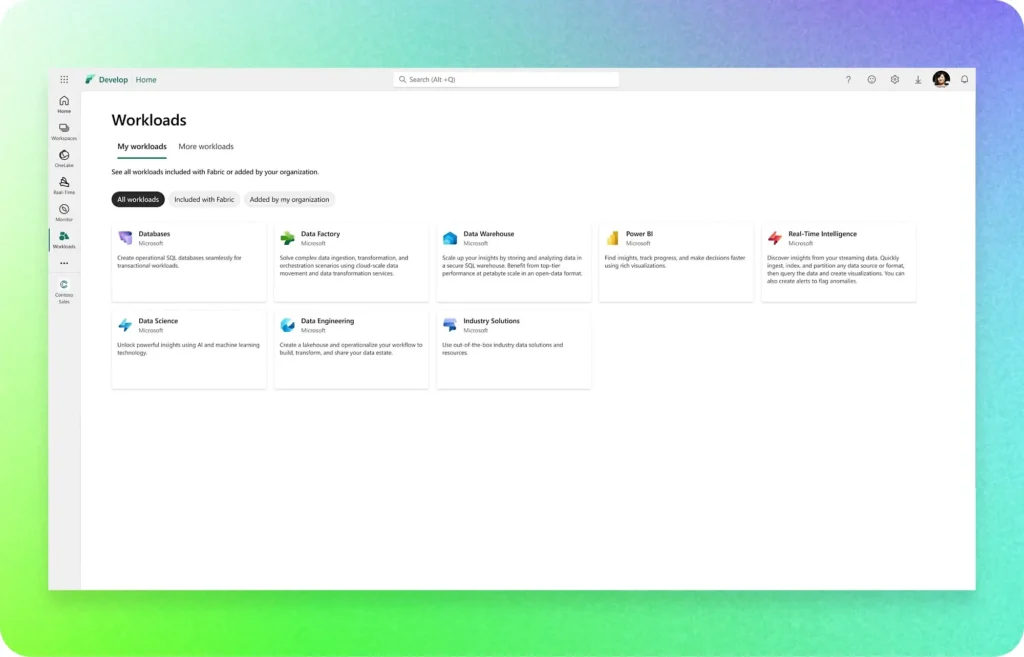
Task: Click the Databases workload icon
Action: (125, 238)
